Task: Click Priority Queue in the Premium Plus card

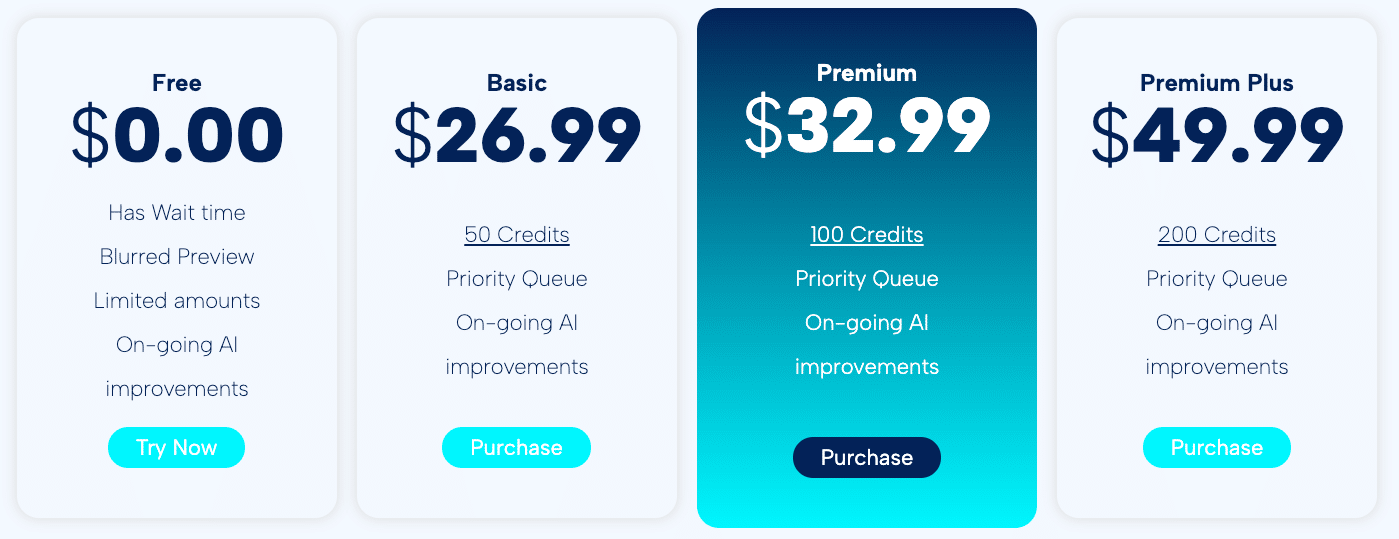Action: (x=1216, y=279)
